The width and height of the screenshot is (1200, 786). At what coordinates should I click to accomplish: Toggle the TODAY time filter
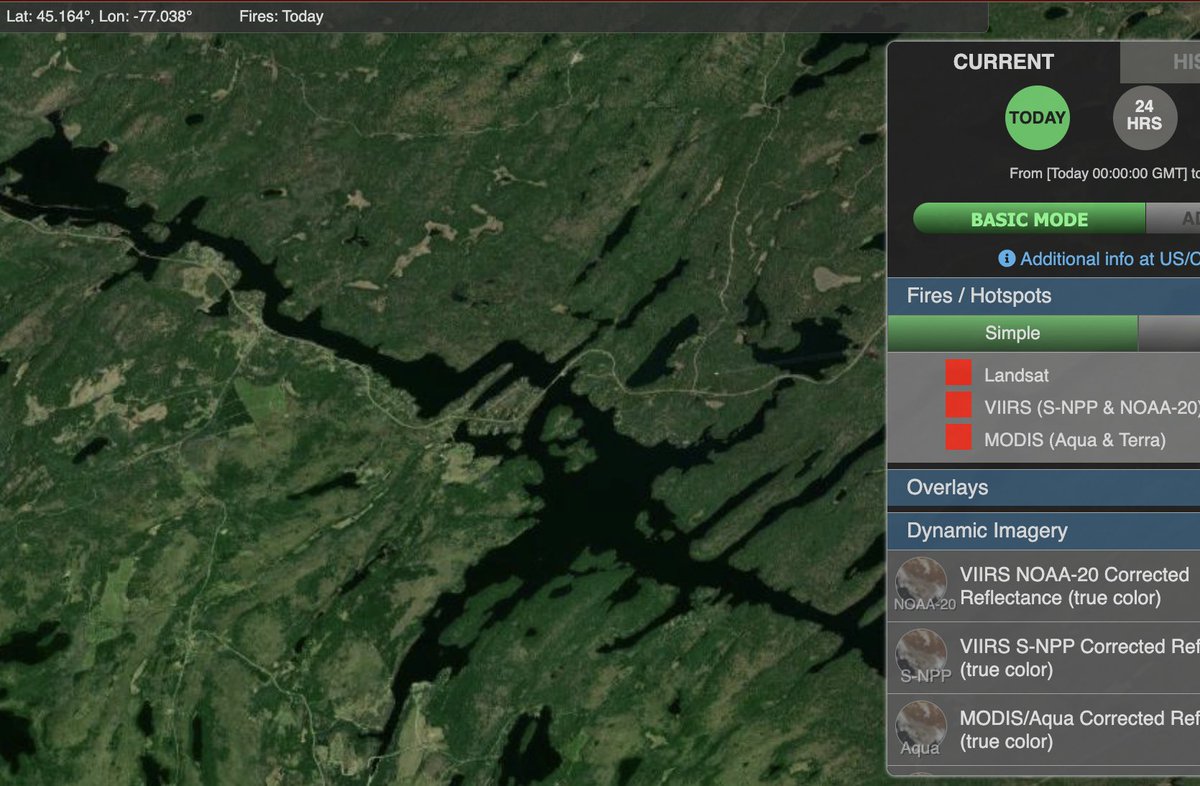click(1037, 117)
